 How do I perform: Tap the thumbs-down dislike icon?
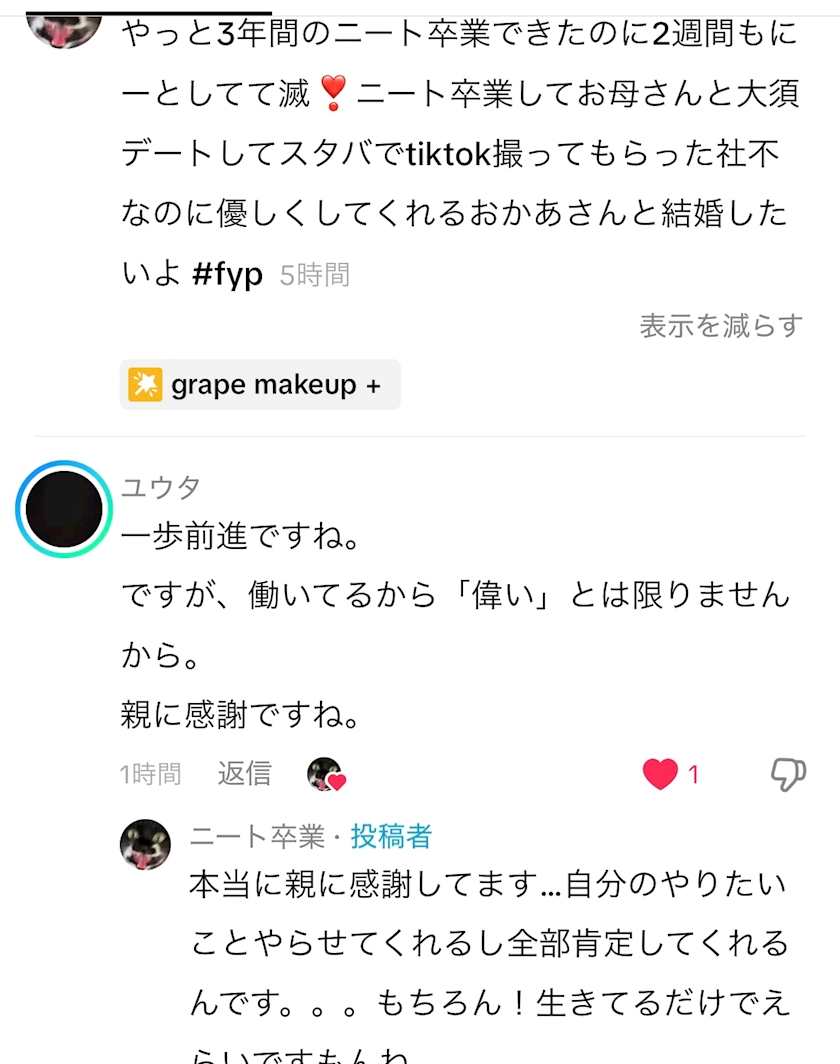(788, 773)
